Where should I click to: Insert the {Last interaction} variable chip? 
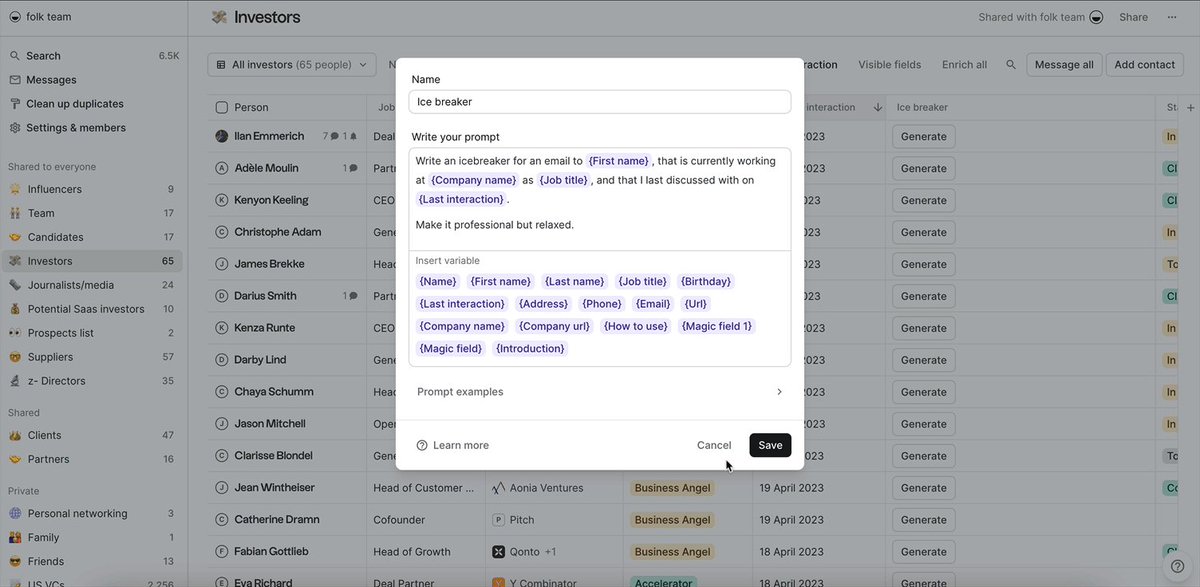462,304
